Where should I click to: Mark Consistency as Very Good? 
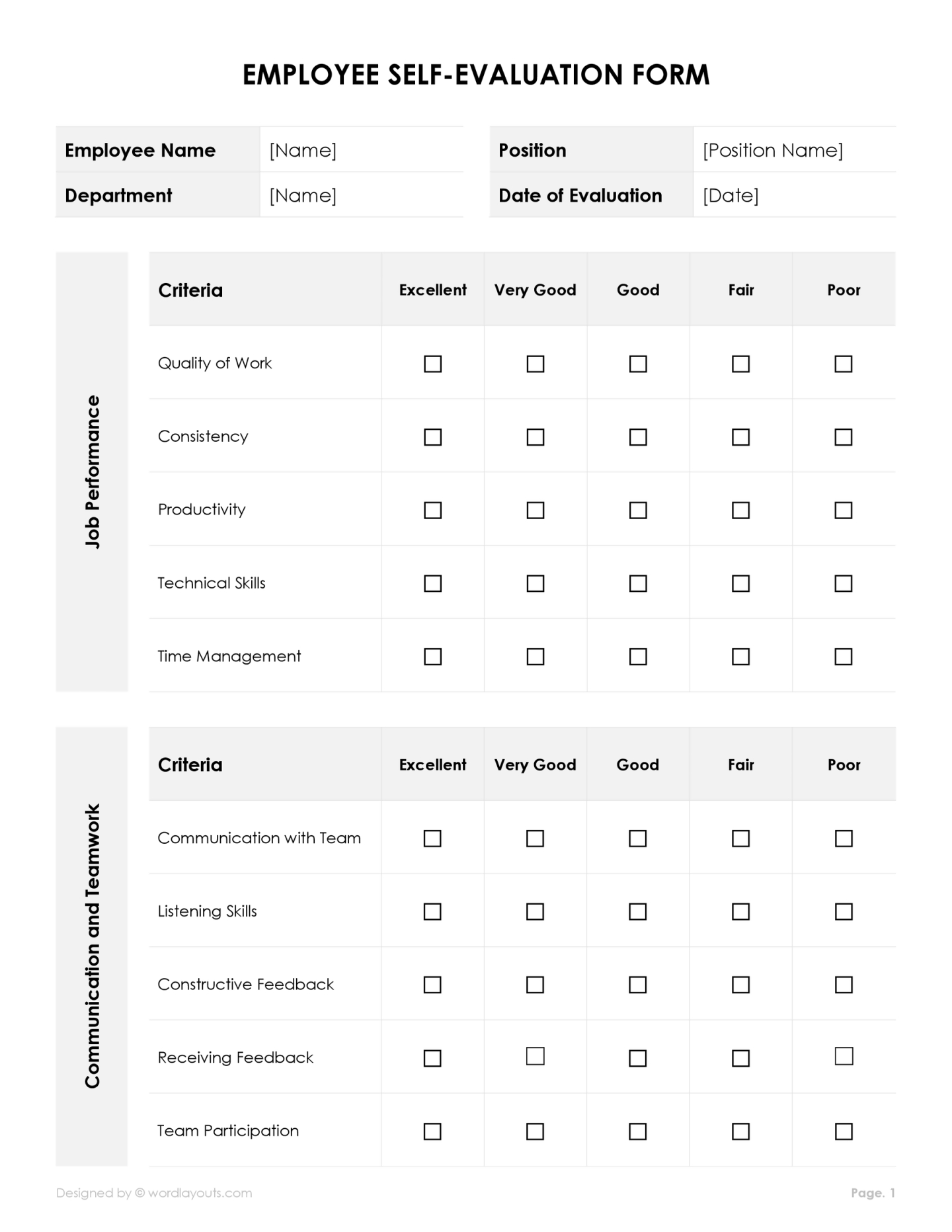click(535, 437)
